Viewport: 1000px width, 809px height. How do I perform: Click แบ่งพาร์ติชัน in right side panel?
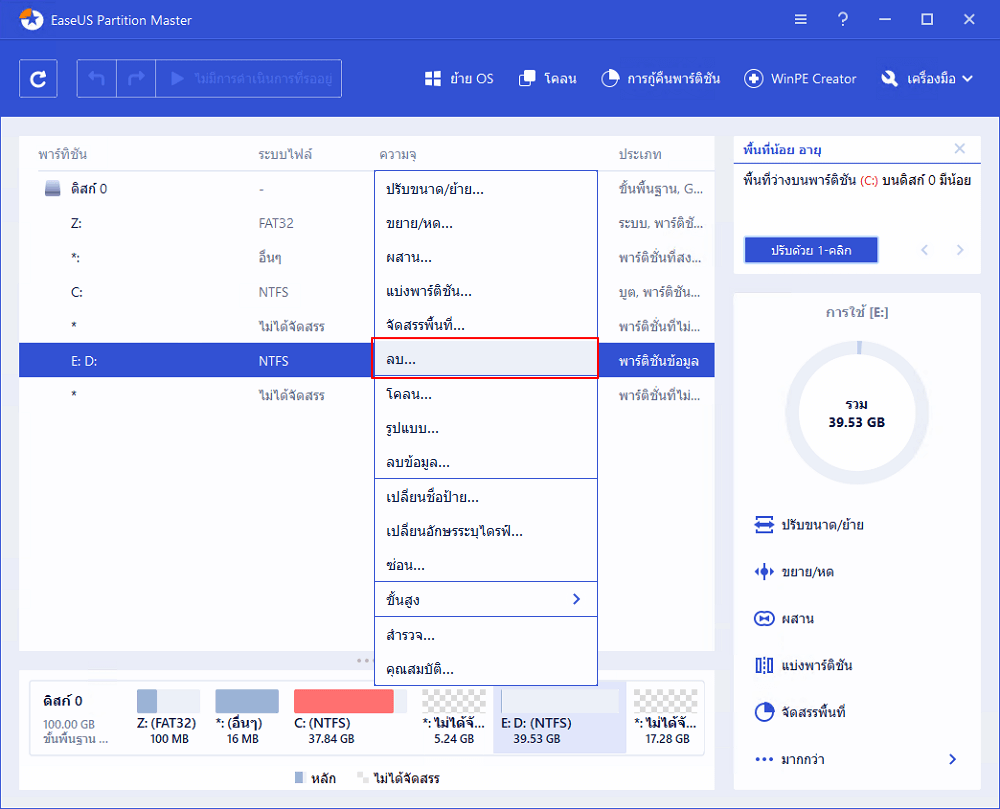click(803, 665)
